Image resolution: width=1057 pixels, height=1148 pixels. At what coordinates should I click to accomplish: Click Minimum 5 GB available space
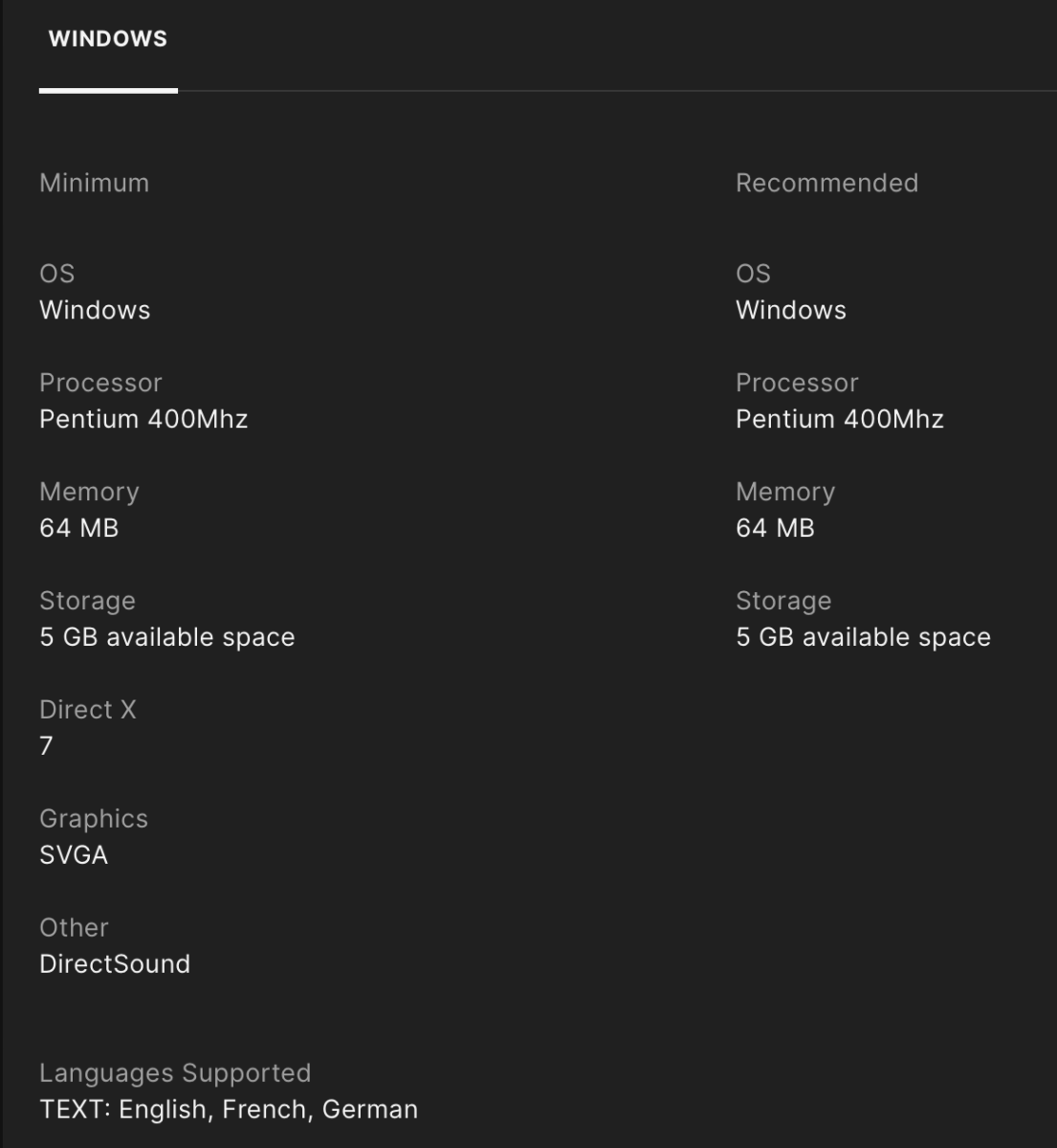[x=166, y=637]
